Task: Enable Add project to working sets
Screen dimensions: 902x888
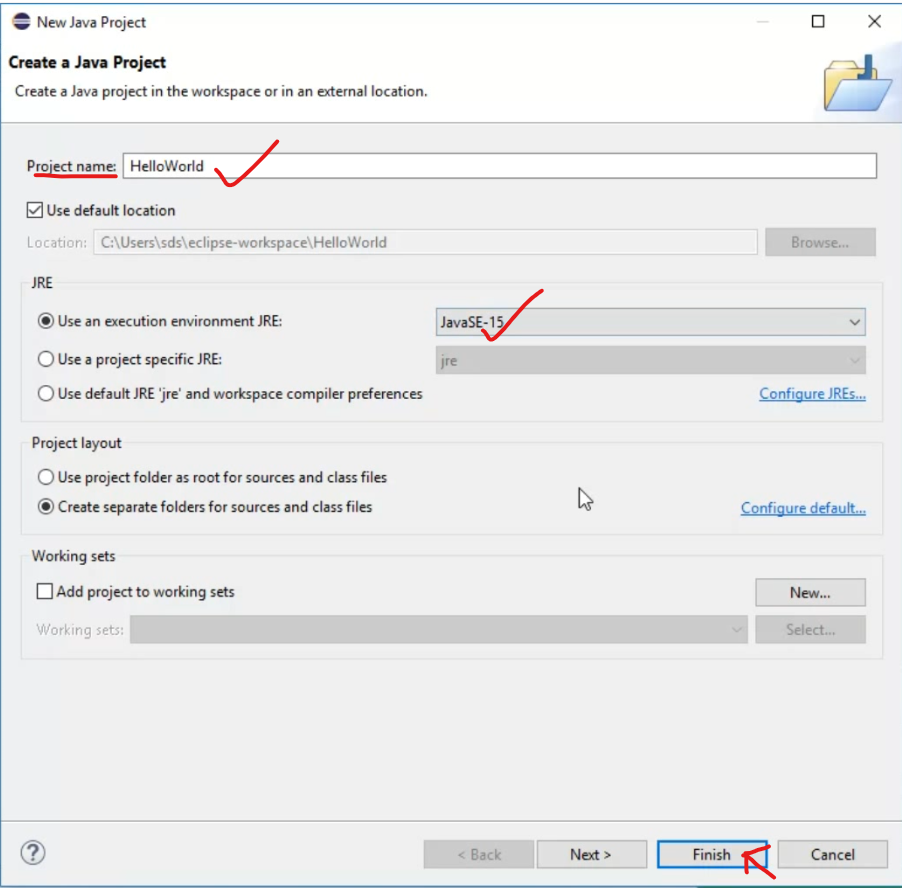Action: tap(45, 591)
